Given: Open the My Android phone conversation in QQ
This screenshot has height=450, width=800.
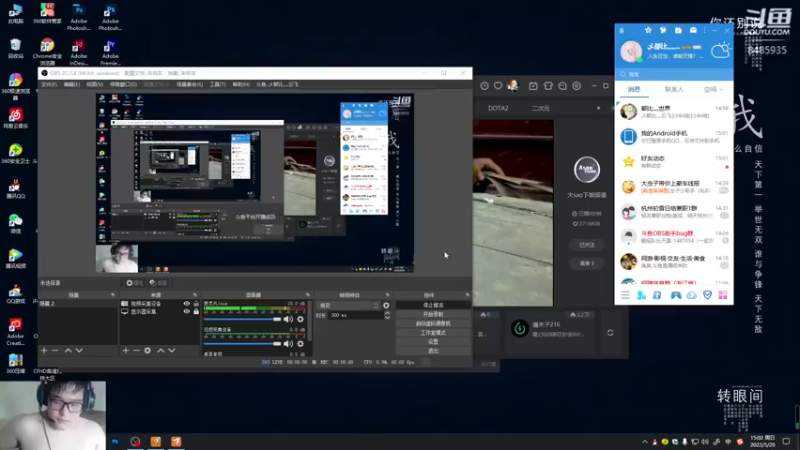Looking at the screenshot, I should click(674, 136).
